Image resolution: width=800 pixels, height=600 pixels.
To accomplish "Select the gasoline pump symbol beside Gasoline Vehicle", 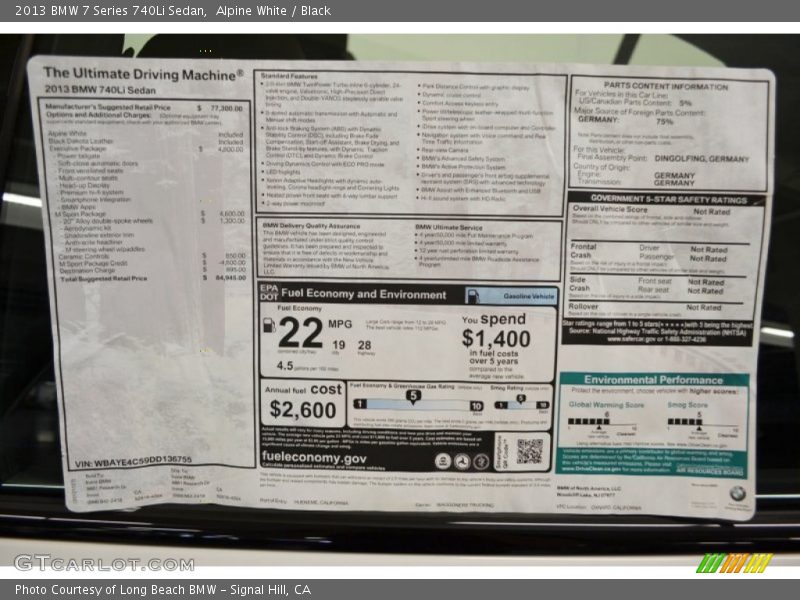I will coord(473,295).
